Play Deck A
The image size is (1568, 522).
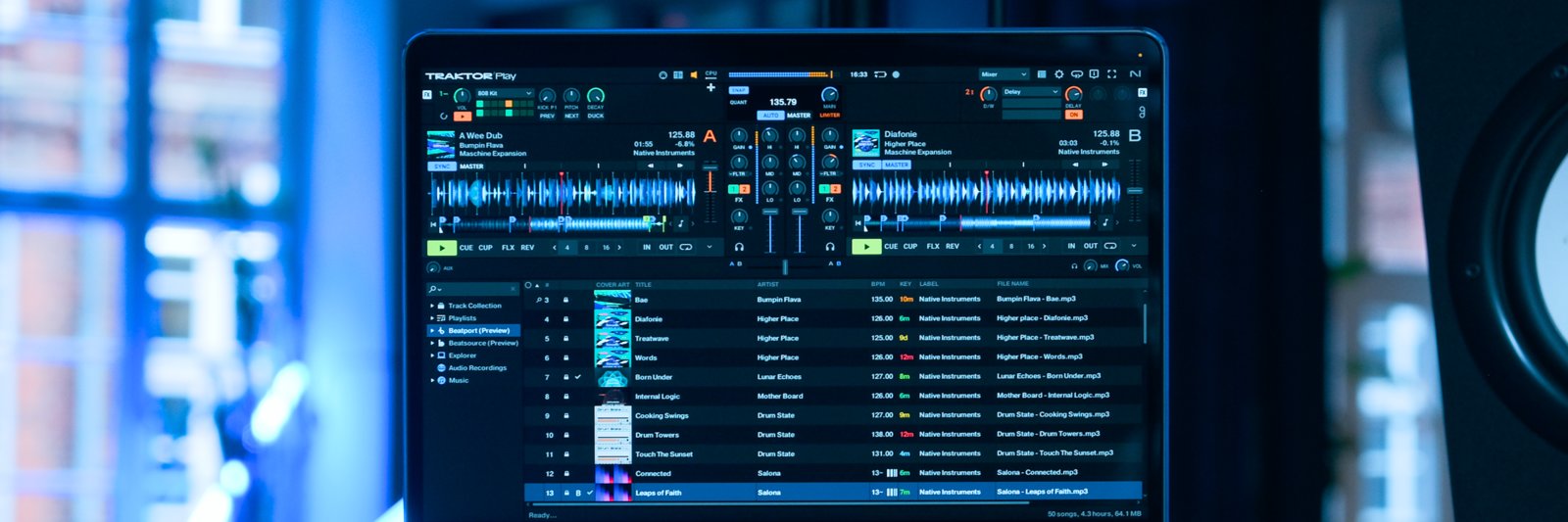pyautogui.click(x=442, y=248)
